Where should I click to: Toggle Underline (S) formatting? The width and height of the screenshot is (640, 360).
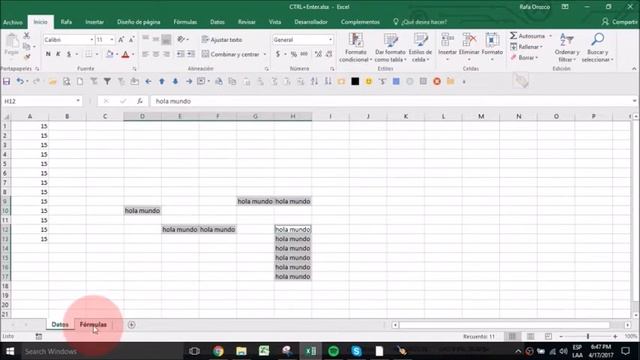pos(69,54)
